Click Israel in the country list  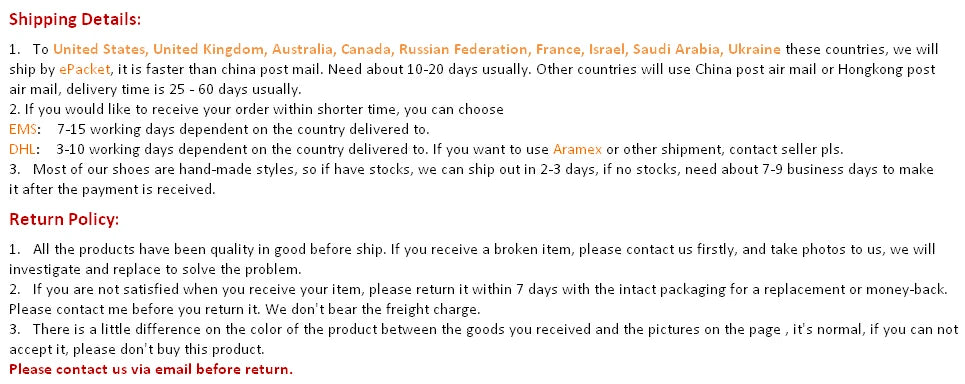[x=607, y=49]
